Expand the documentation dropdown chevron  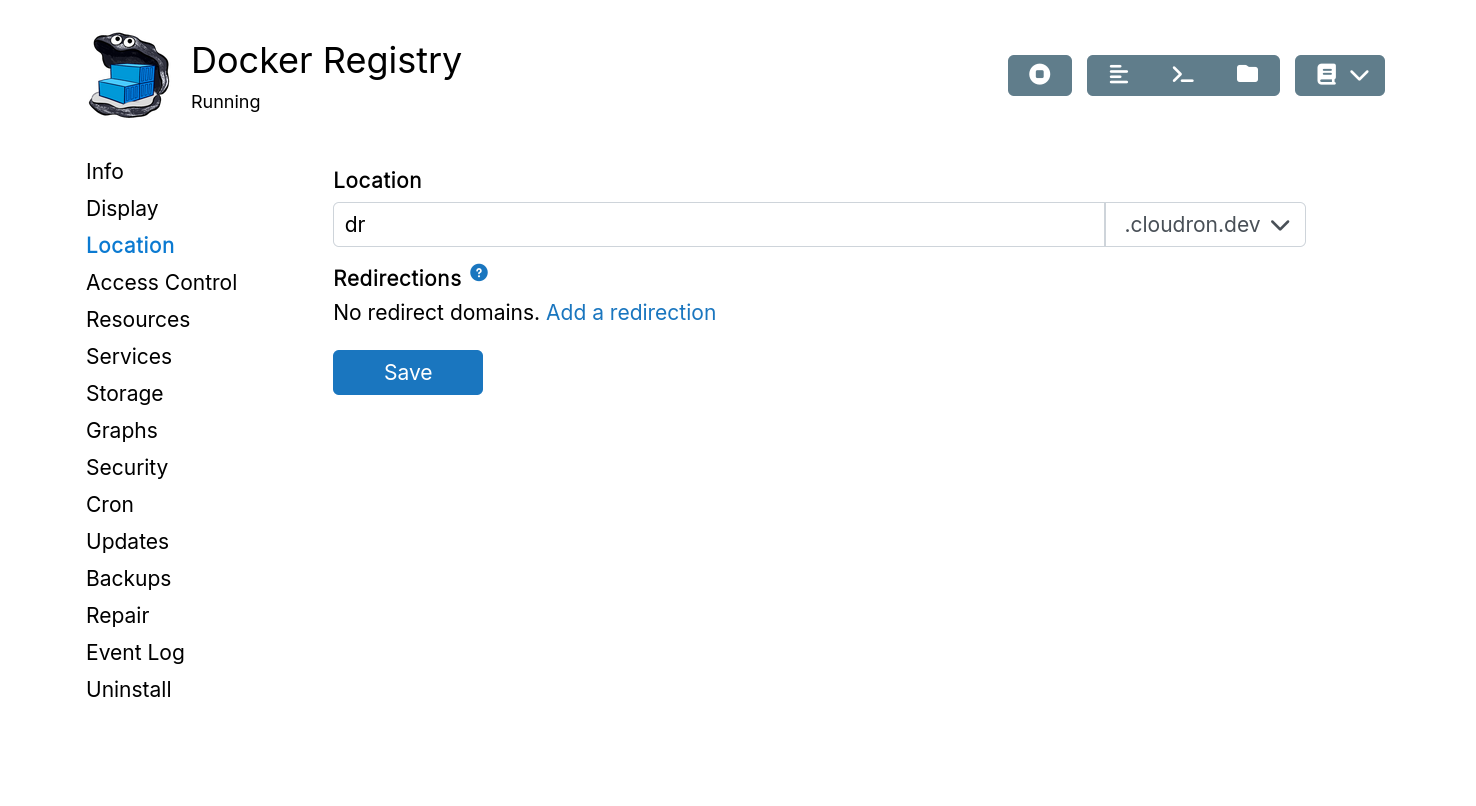(1359, 75)
